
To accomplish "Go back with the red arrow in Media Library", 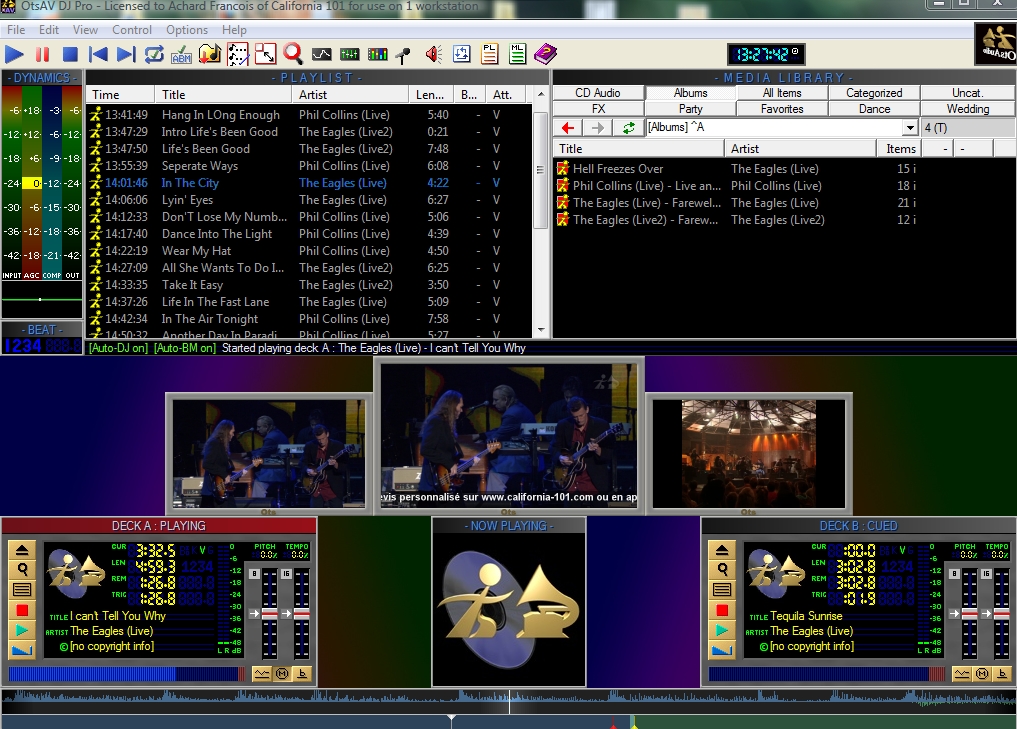I will [x=568, y=128].
